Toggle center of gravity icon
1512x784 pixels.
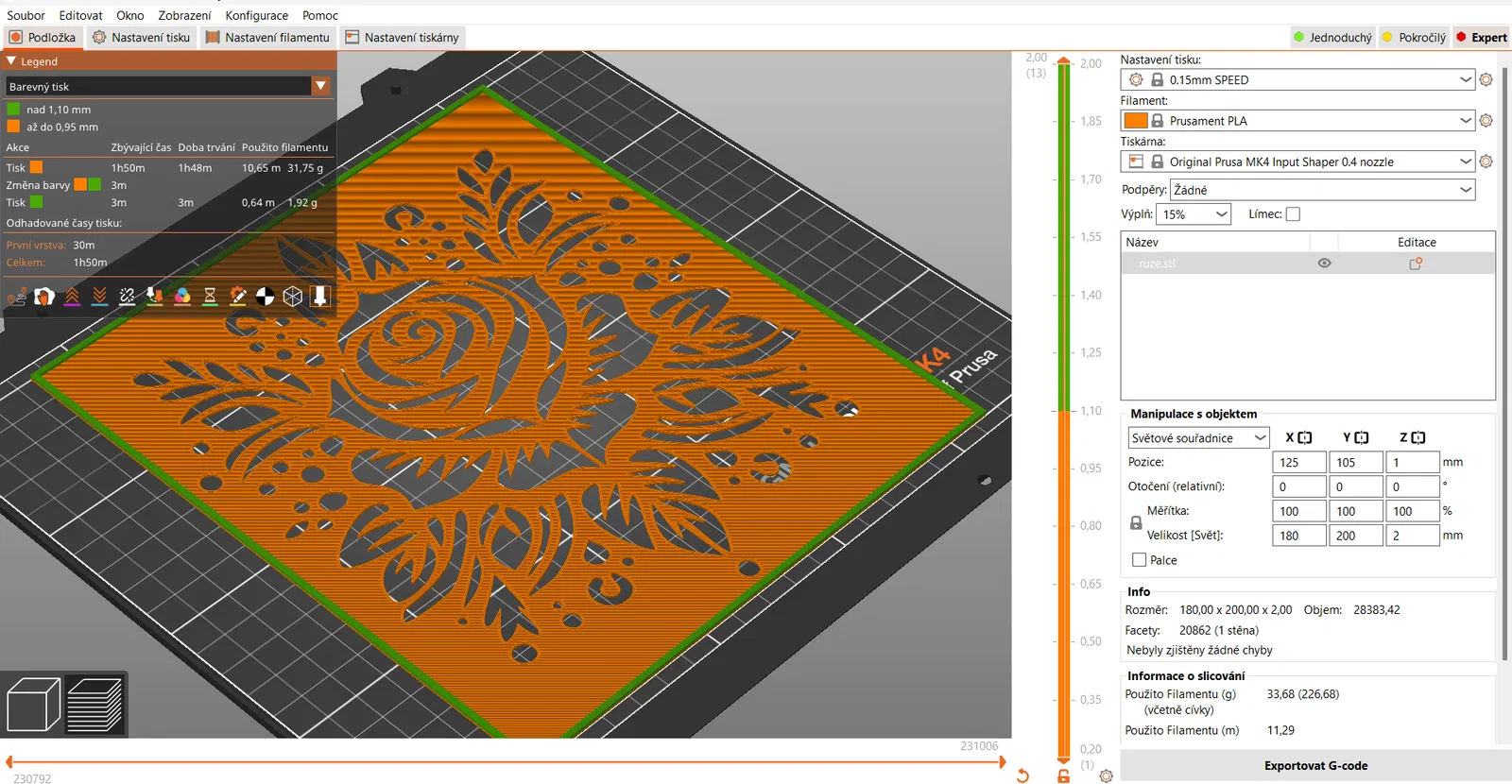click(266, 297)
